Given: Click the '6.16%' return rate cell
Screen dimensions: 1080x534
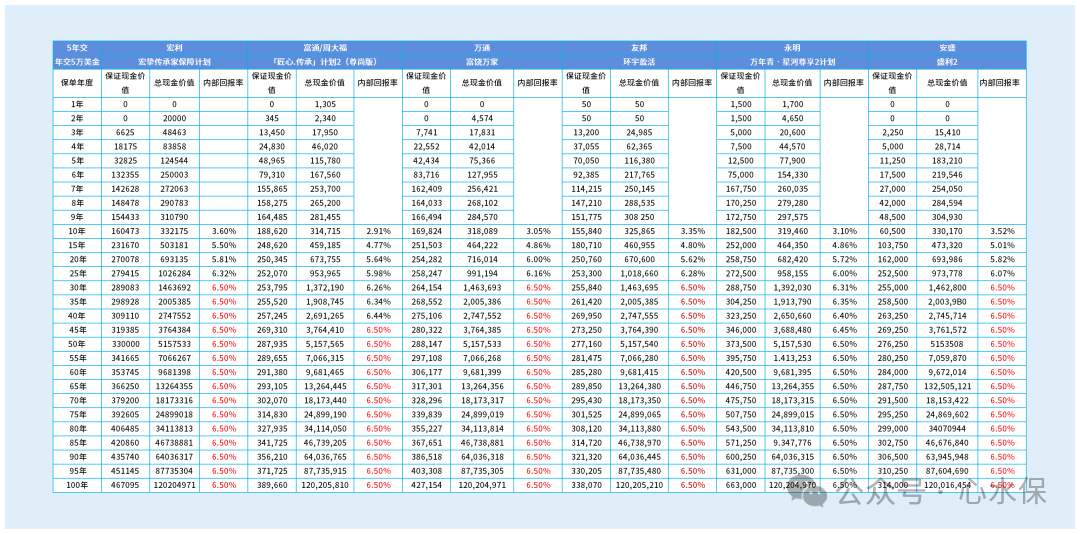Looking at the screenshot, I should coord(538,274).
